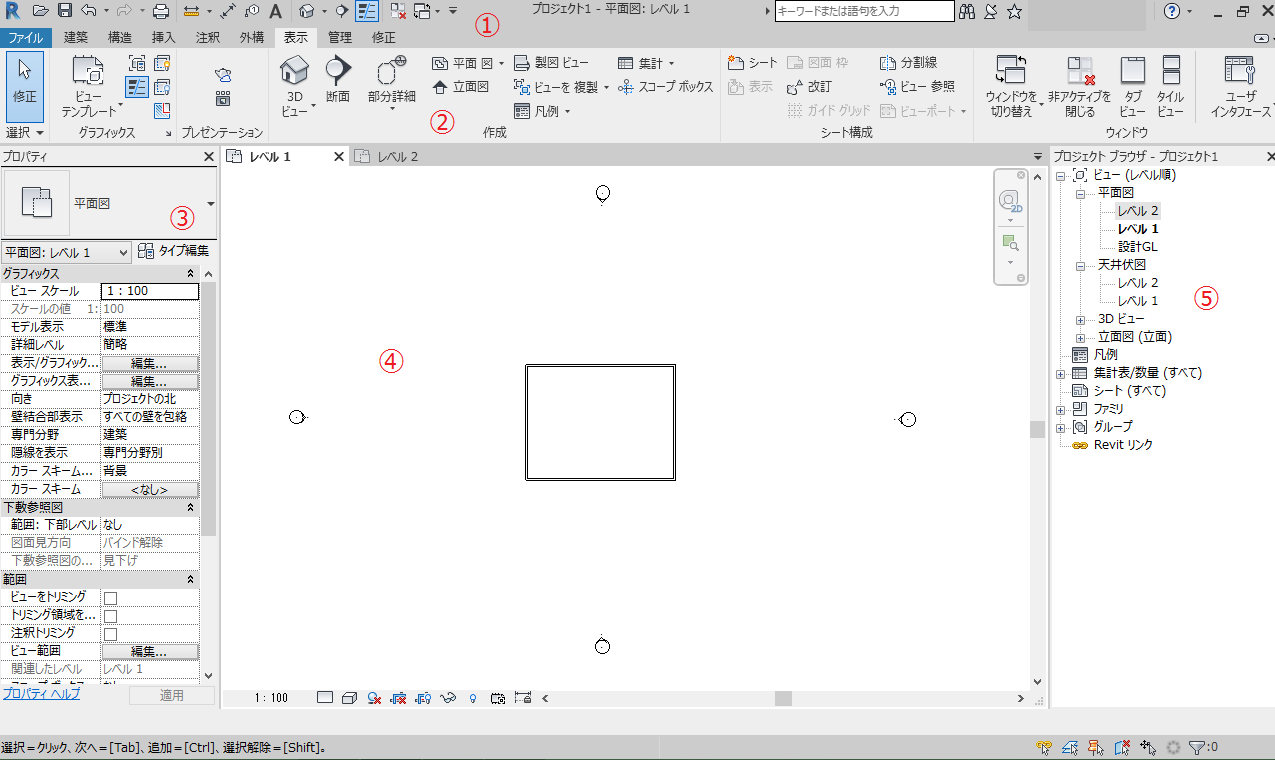Switch to the 修正 ribbon tab
The image size is (1275, 760).
383,37
